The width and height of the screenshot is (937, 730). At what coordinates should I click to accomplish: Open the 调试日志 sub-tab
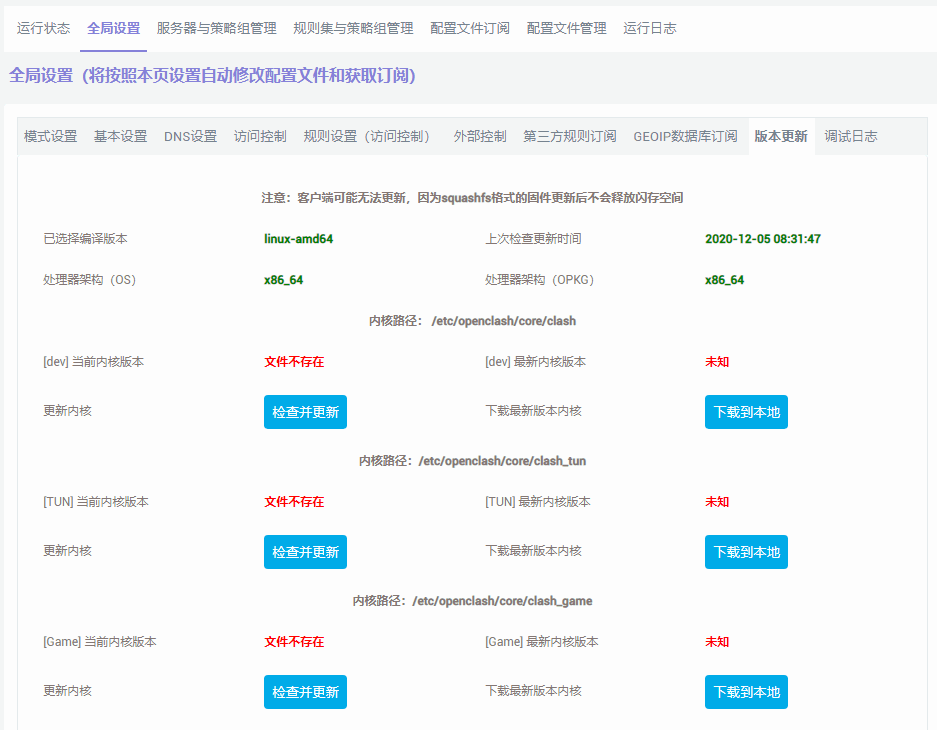coord(850,136)
